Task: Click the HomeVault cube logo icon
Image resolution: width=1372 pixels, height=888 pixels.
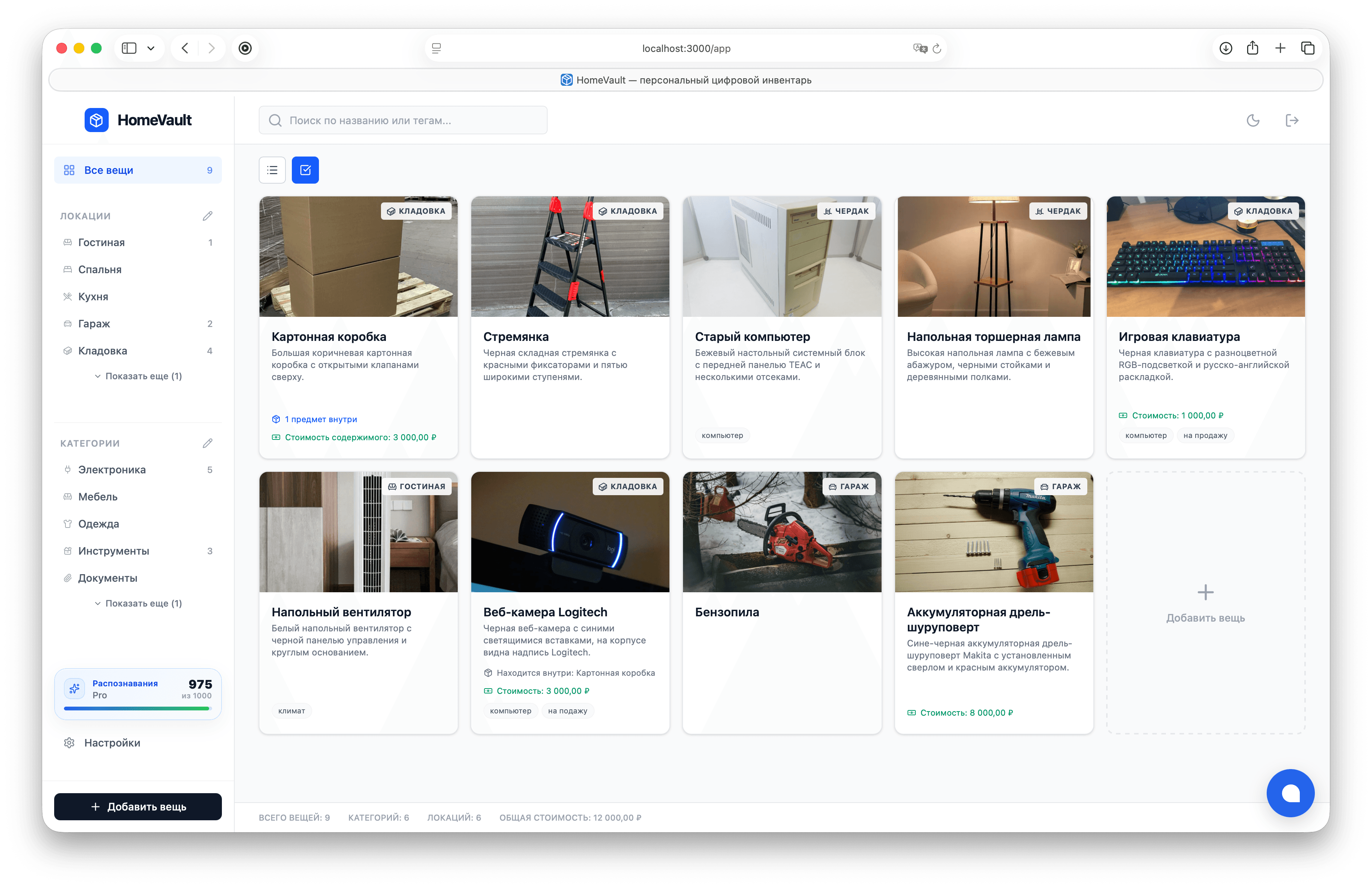Action: [96, 120]
